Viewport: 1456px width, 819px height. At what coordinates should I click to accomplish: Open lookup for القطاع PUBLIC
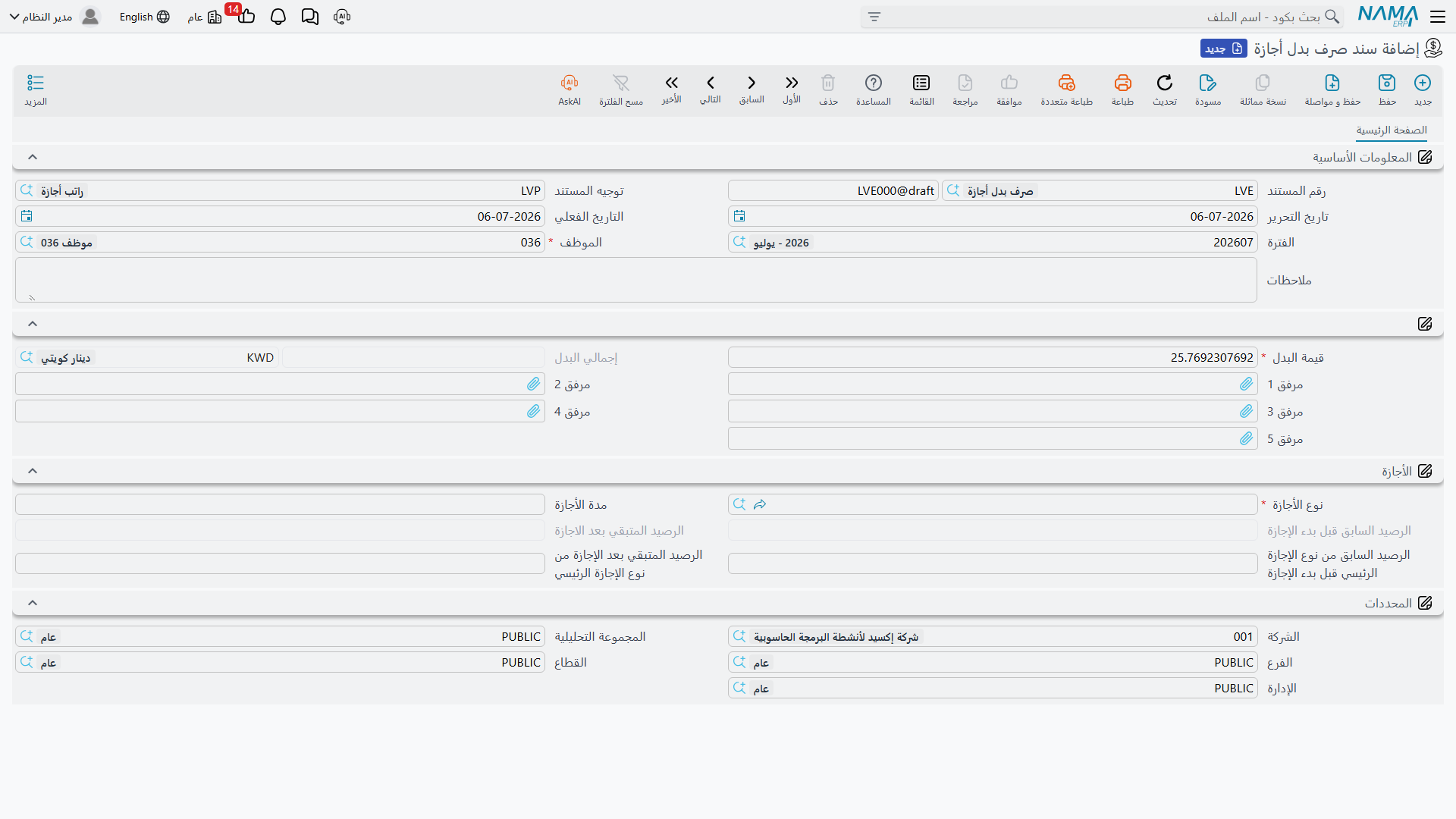tap(27, 663)
